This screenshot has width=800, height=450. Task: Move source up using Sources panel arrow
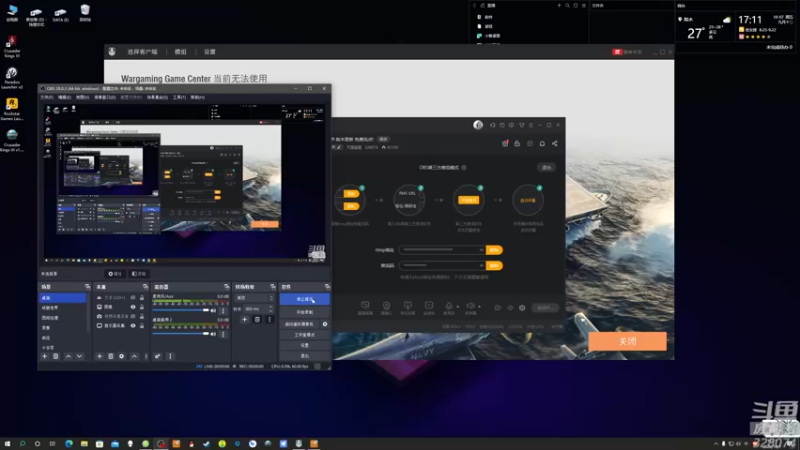[x=134, y=356]
